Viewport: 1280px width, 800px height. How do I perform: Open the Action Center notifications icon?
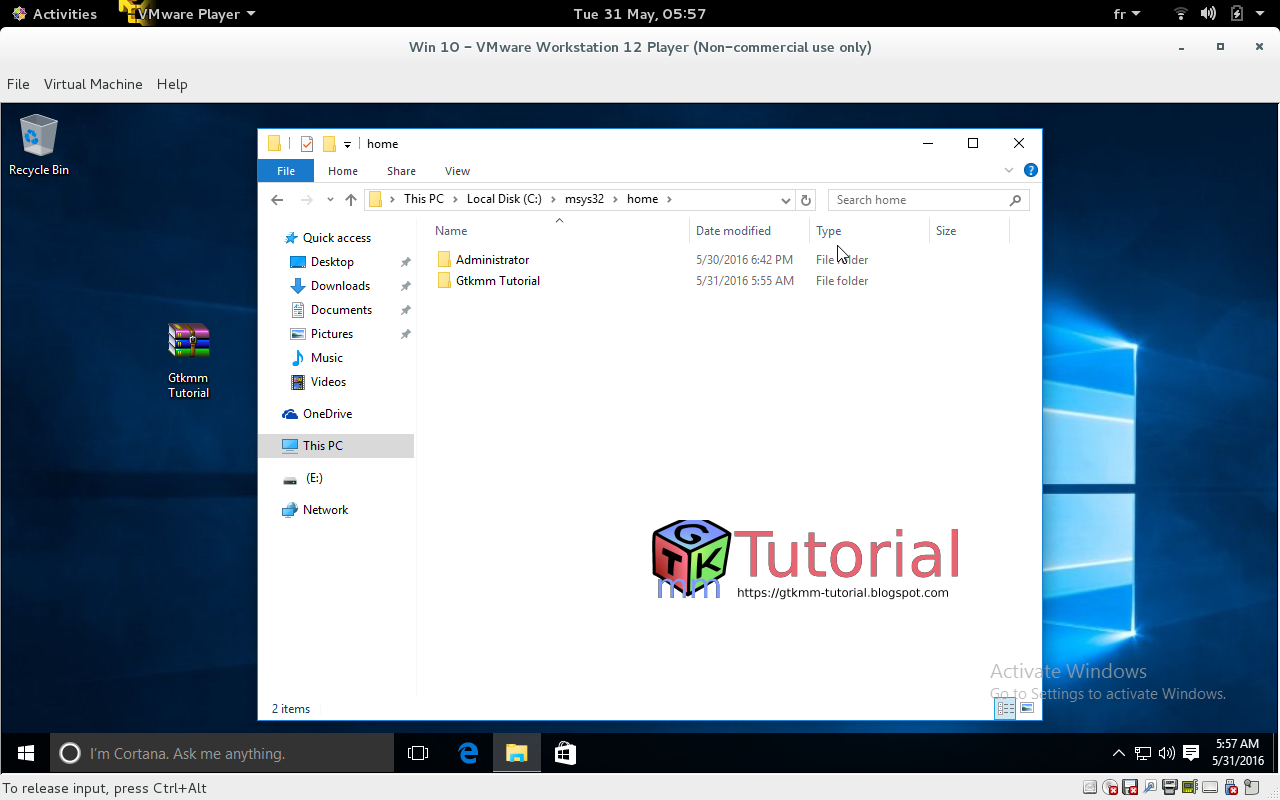tap(1190, 753)
